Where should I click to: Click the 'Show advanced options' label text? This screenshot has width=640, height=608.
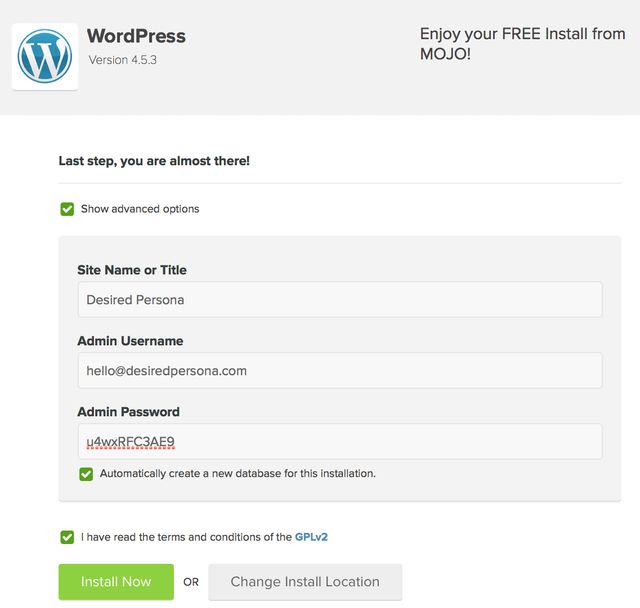[140, 209]
